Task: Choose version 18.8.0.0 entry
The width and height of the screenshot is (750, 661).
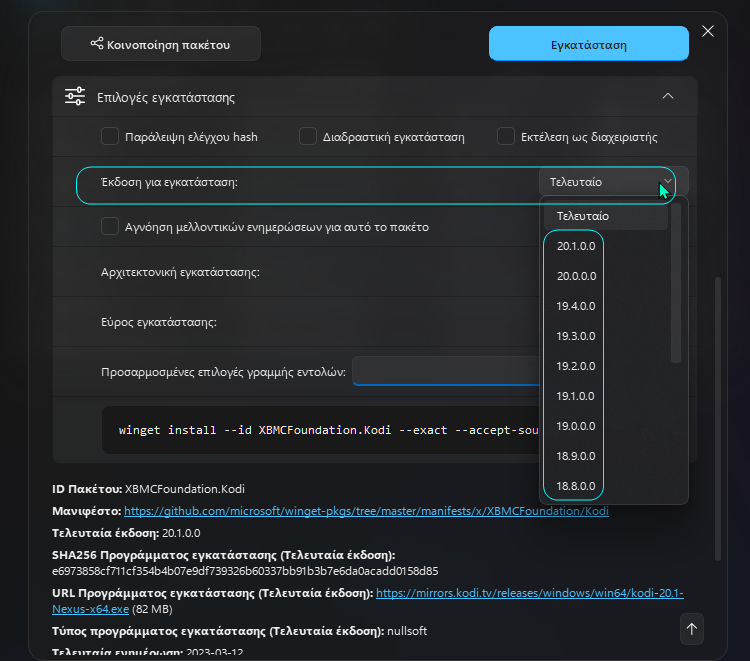Action: pyautogui.click(x=576, y=486)
